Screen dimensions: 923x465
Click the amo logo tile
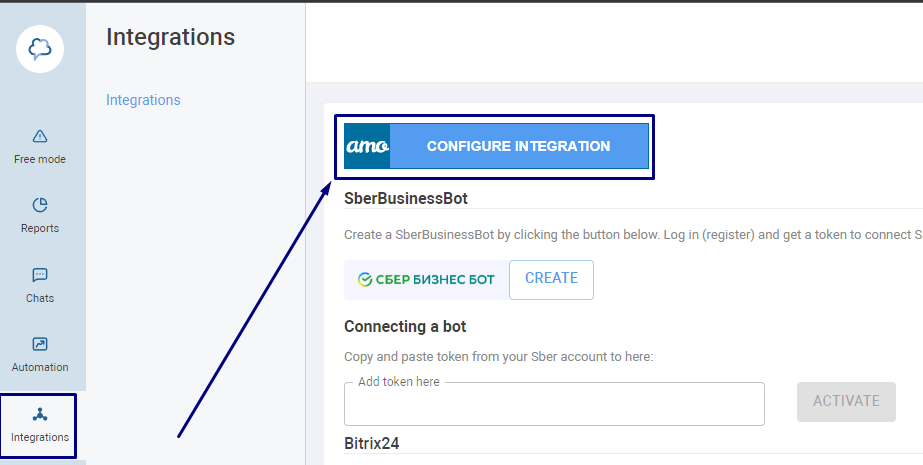pyautogui.click(x=367, y=146)
